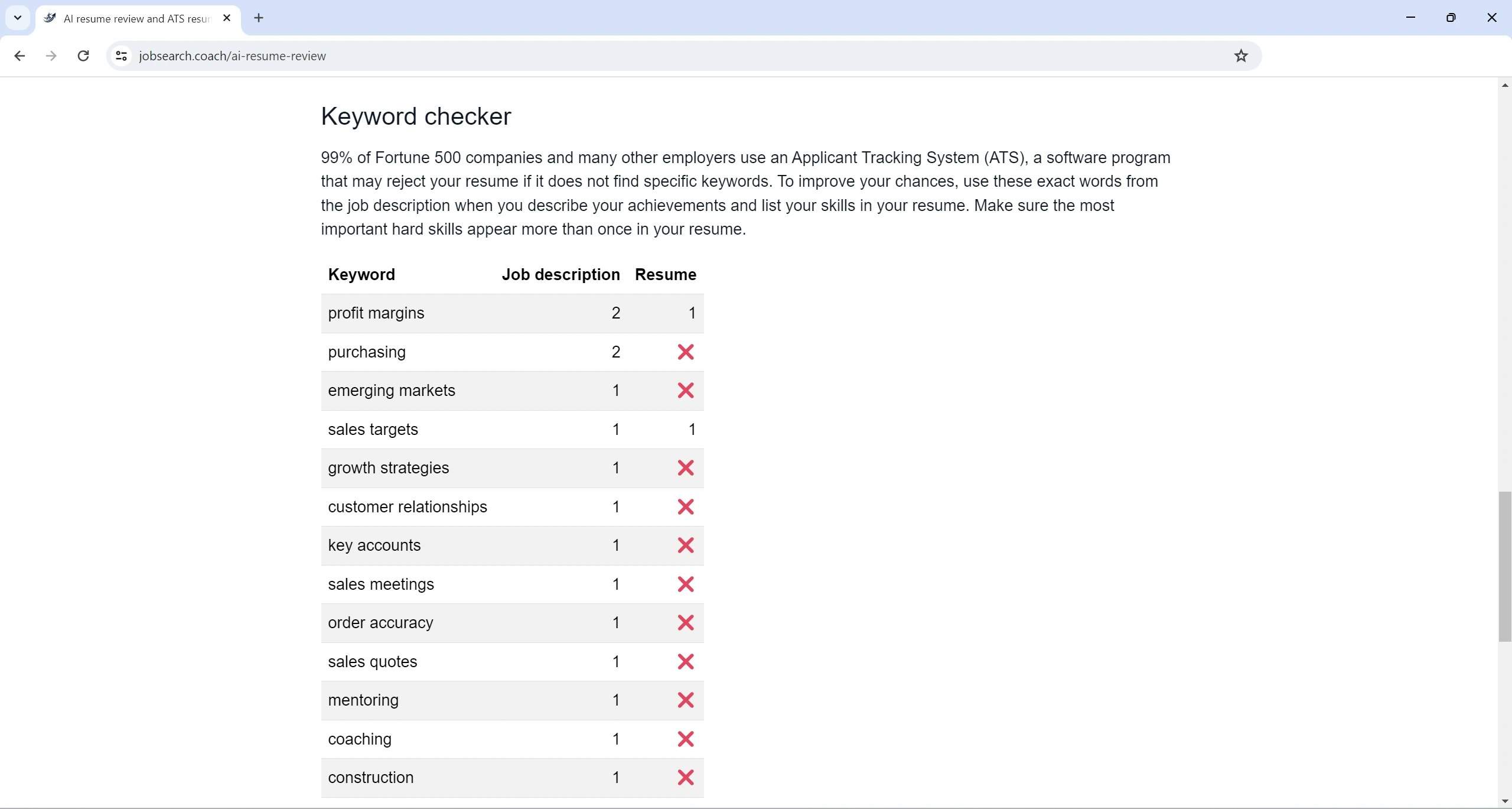Click the scroll up arrow button
Viewport: 1512px width, 809px height.
click(x=1504, y=85)
